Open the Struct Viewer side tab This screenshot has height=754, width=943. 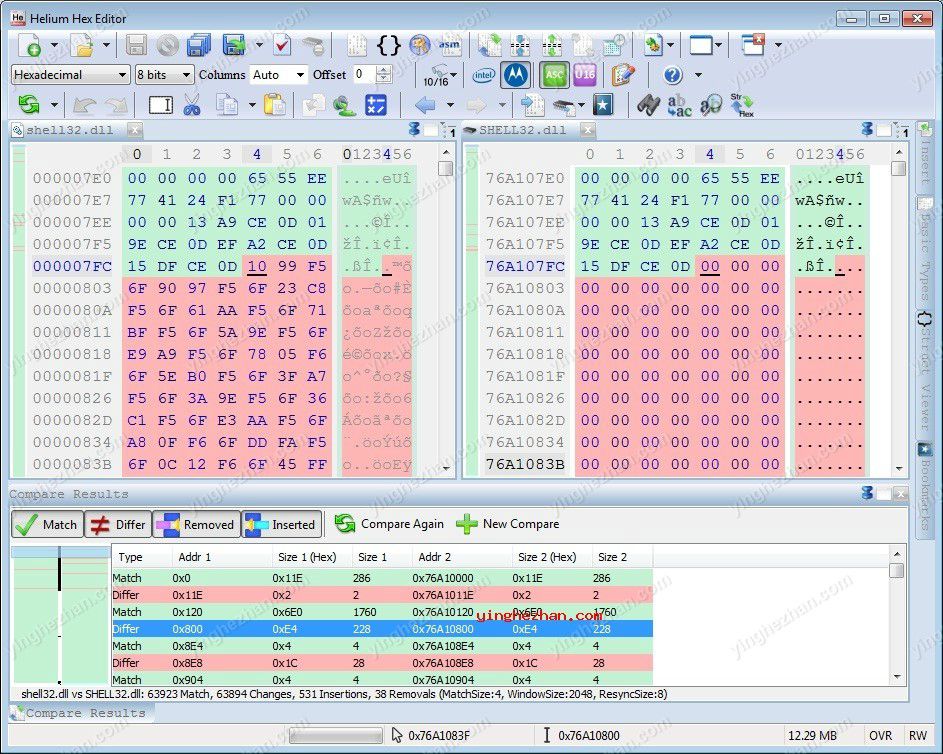click(x=925, y=370)
